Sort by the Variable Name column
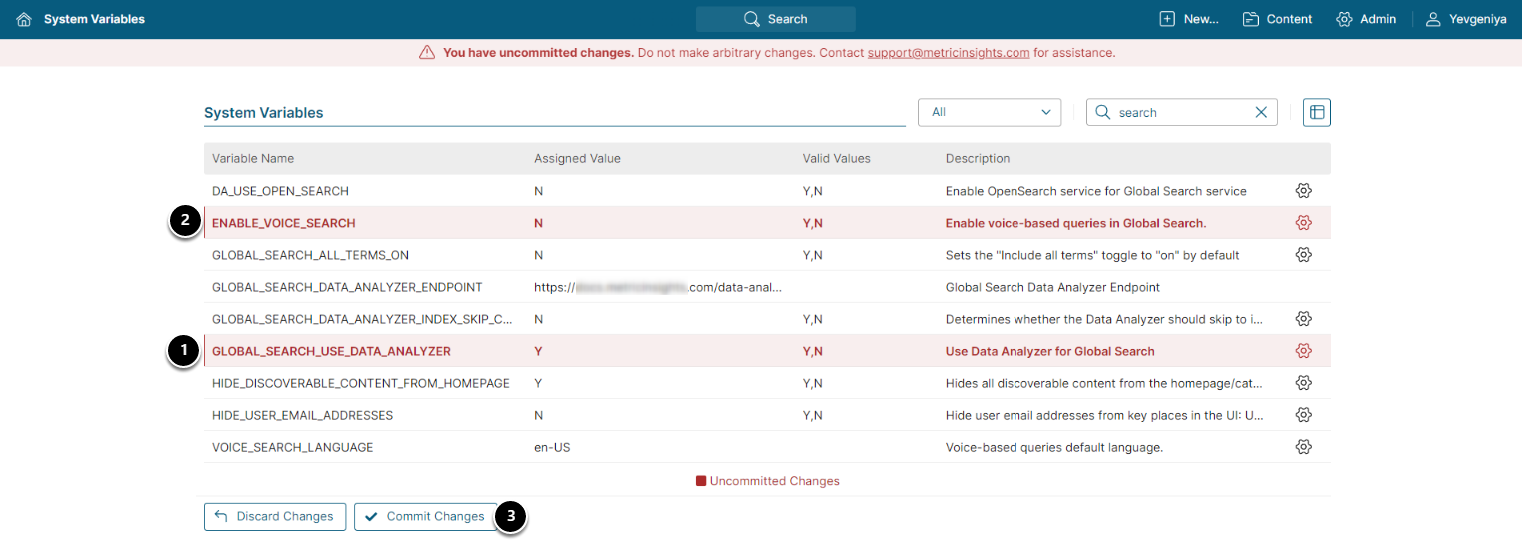The width and height of the screenshot is (1522, 546). 253,159
